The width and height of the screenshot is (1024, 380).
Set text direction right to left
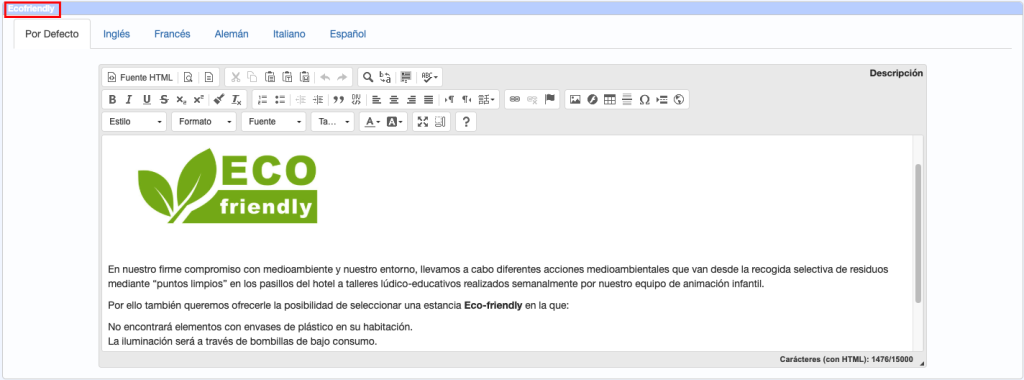466,99
